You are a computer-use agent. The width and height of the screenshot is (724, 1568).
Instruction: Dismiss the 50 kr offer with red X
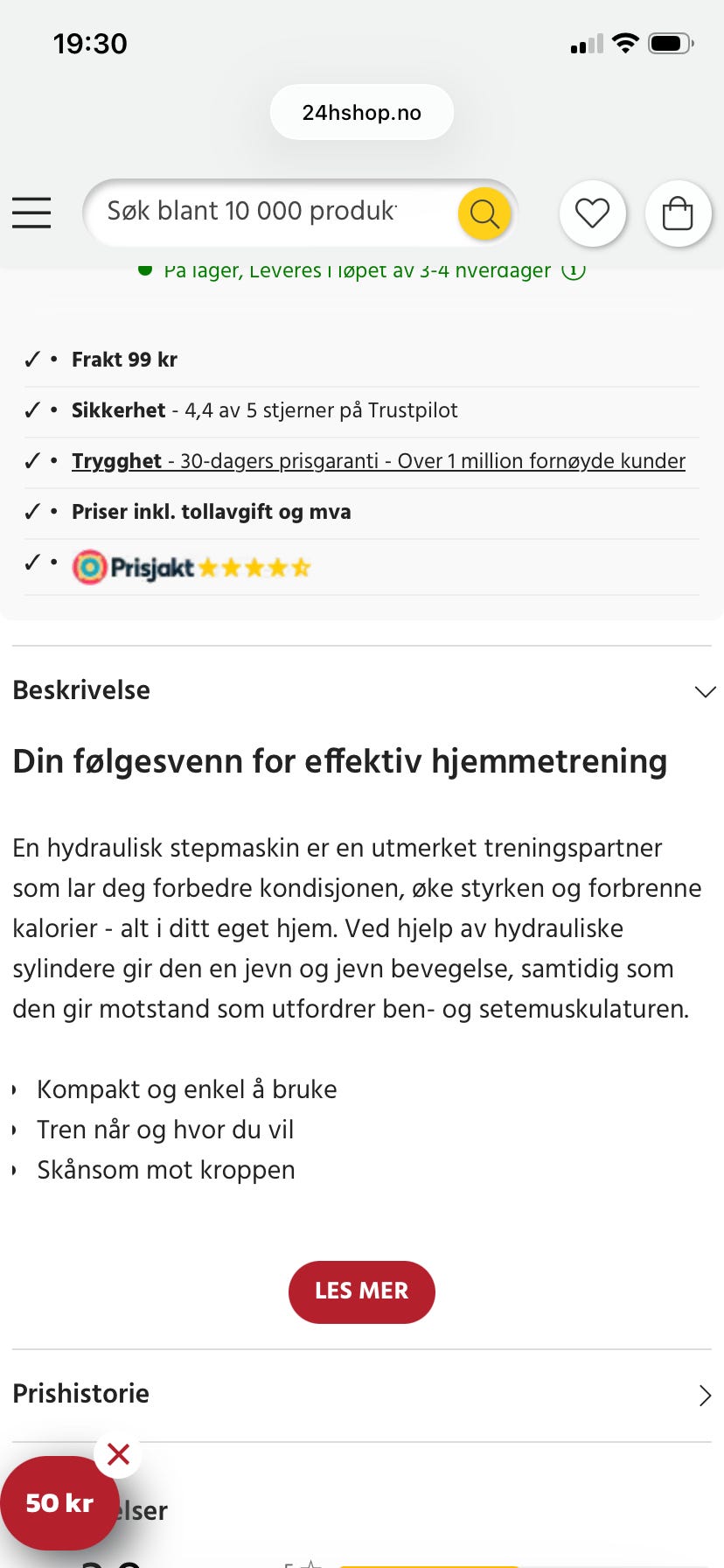point(118,1454)
